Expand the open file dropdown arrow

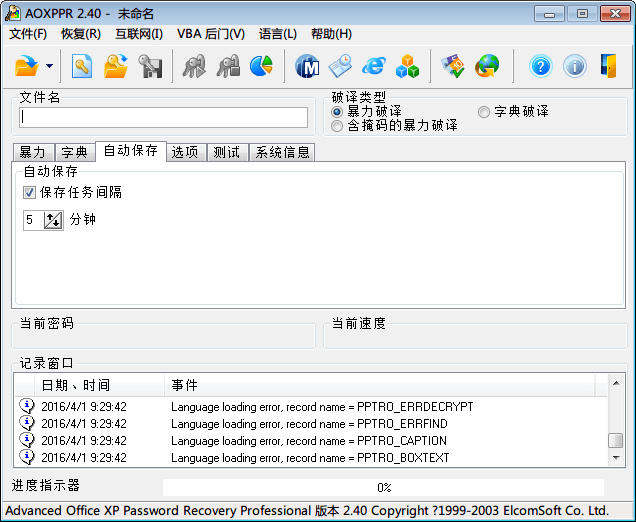click(x=49, y=66)
